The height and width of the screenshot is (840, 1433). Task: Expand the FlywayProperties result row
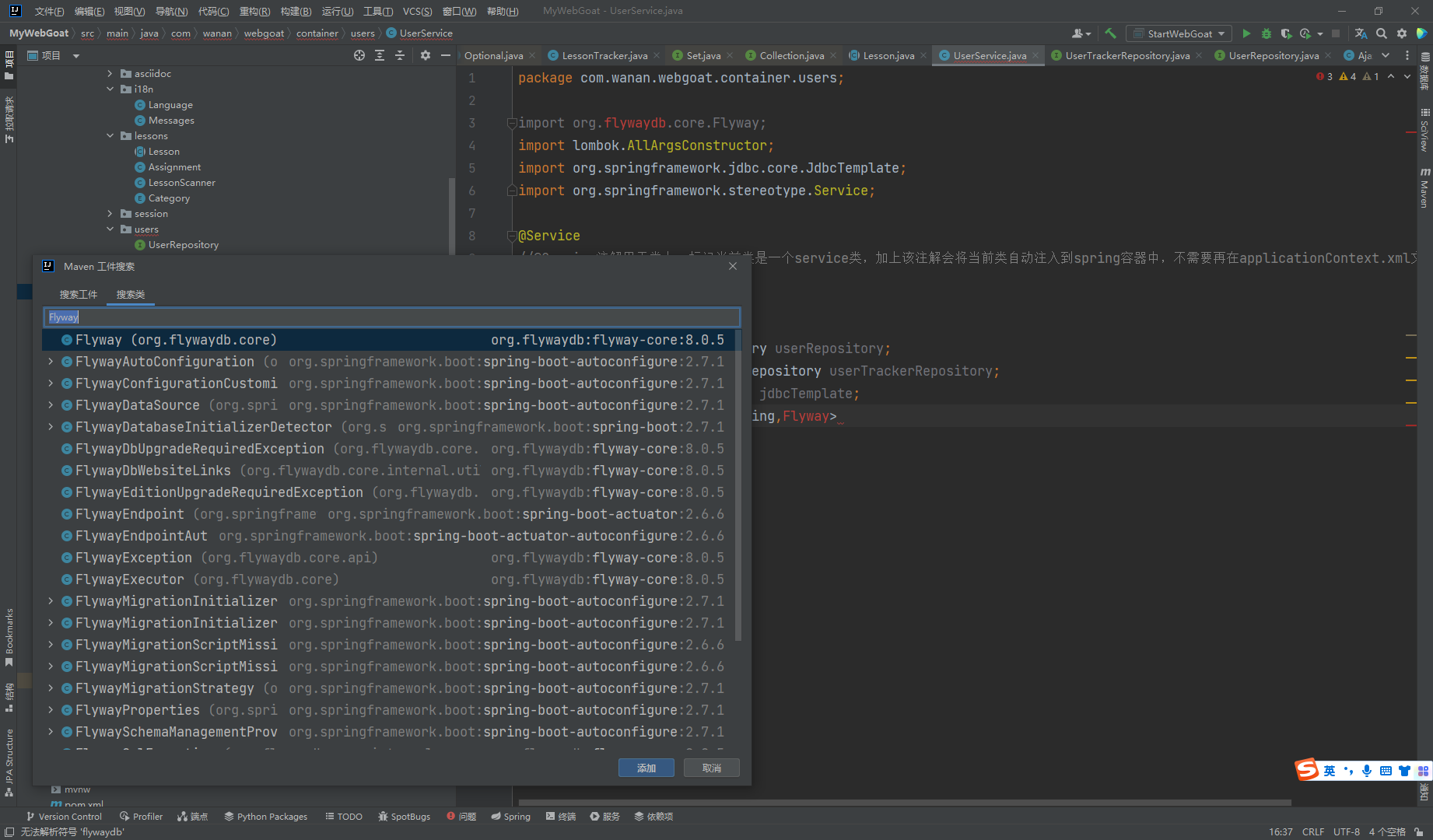pos(51,710)
